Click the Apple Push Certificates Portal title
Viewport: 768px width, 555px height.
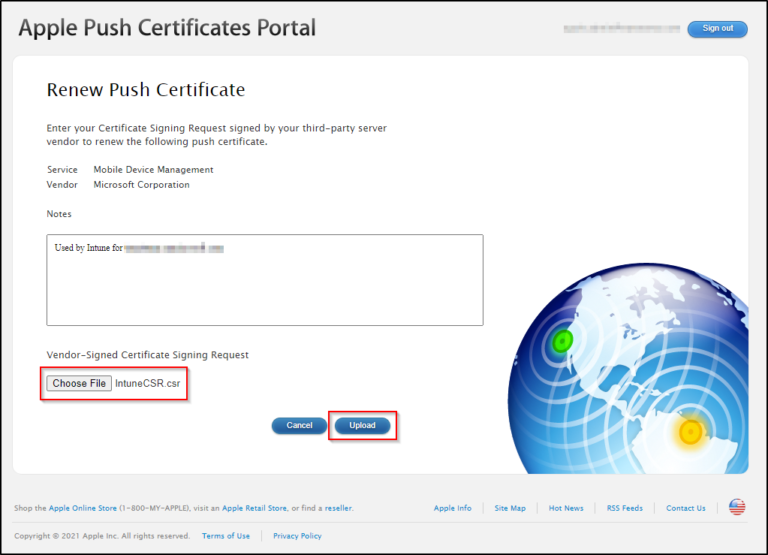pyautogui.click(x=167, y=28)
